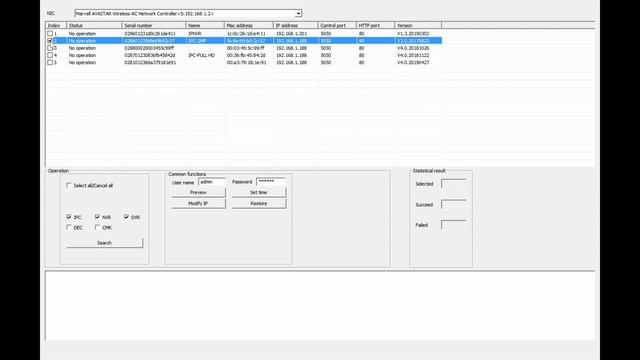Click the version V1.3.20190302 cell

coord(413,33)
